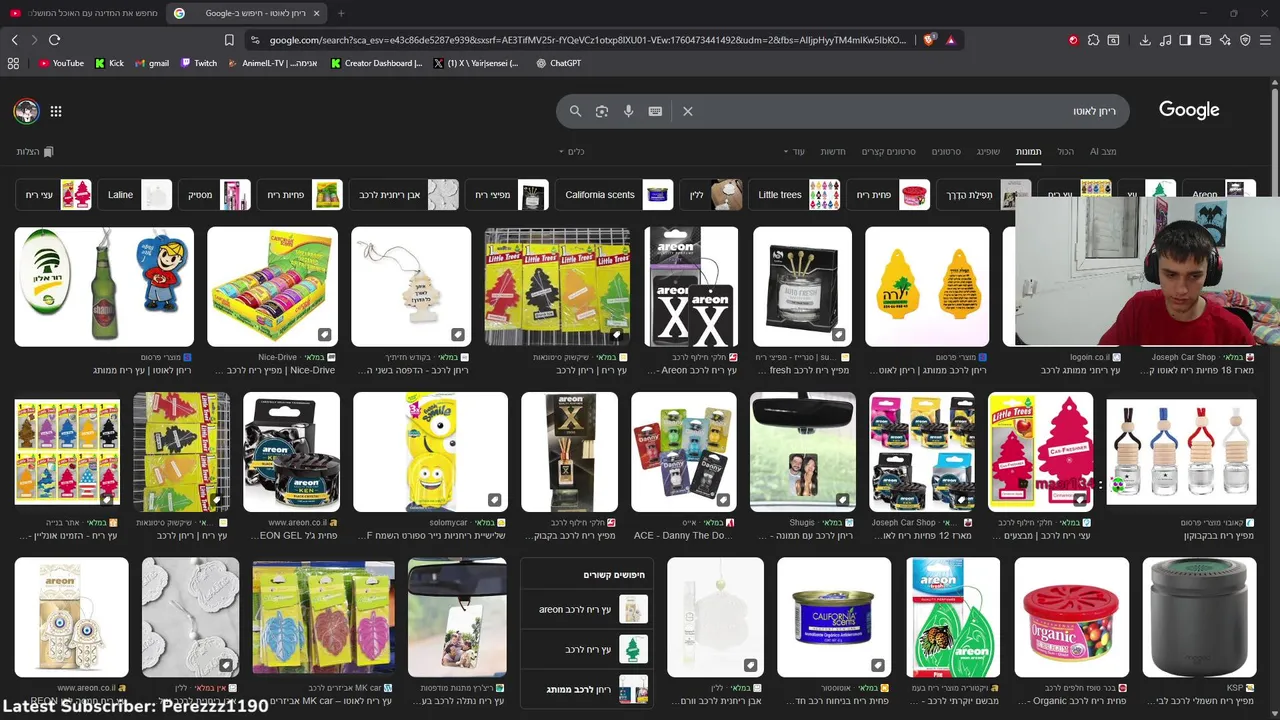Open Areon hamsa air freshener image
1280x720 pixels.
tap(71, 617)
